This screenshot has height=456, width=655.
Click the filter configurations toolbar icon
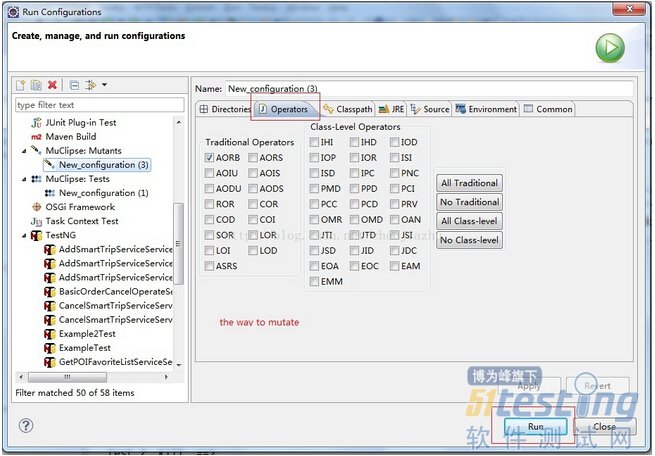90,85
